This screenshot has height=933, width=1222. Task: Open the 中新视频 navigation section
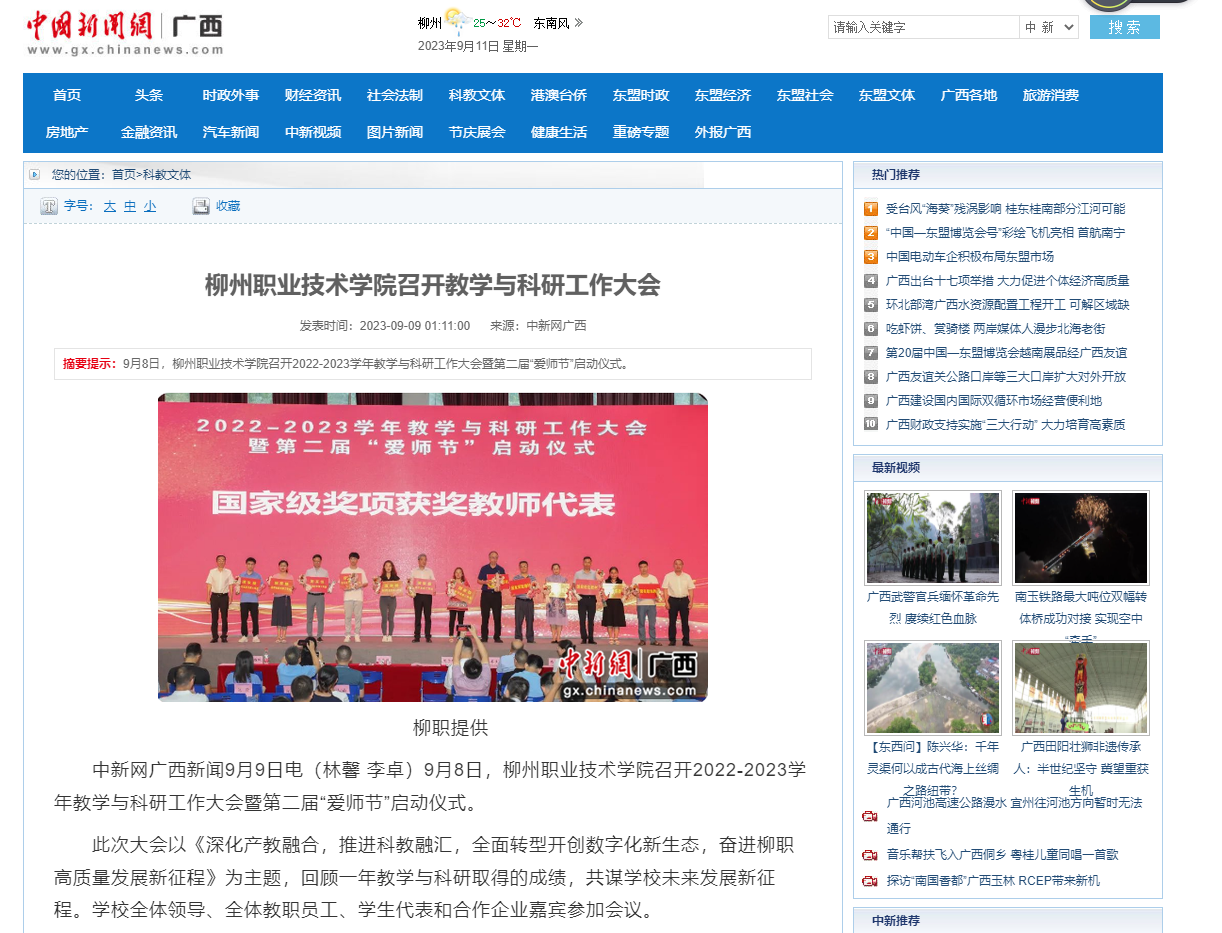(x=313, y=132)
